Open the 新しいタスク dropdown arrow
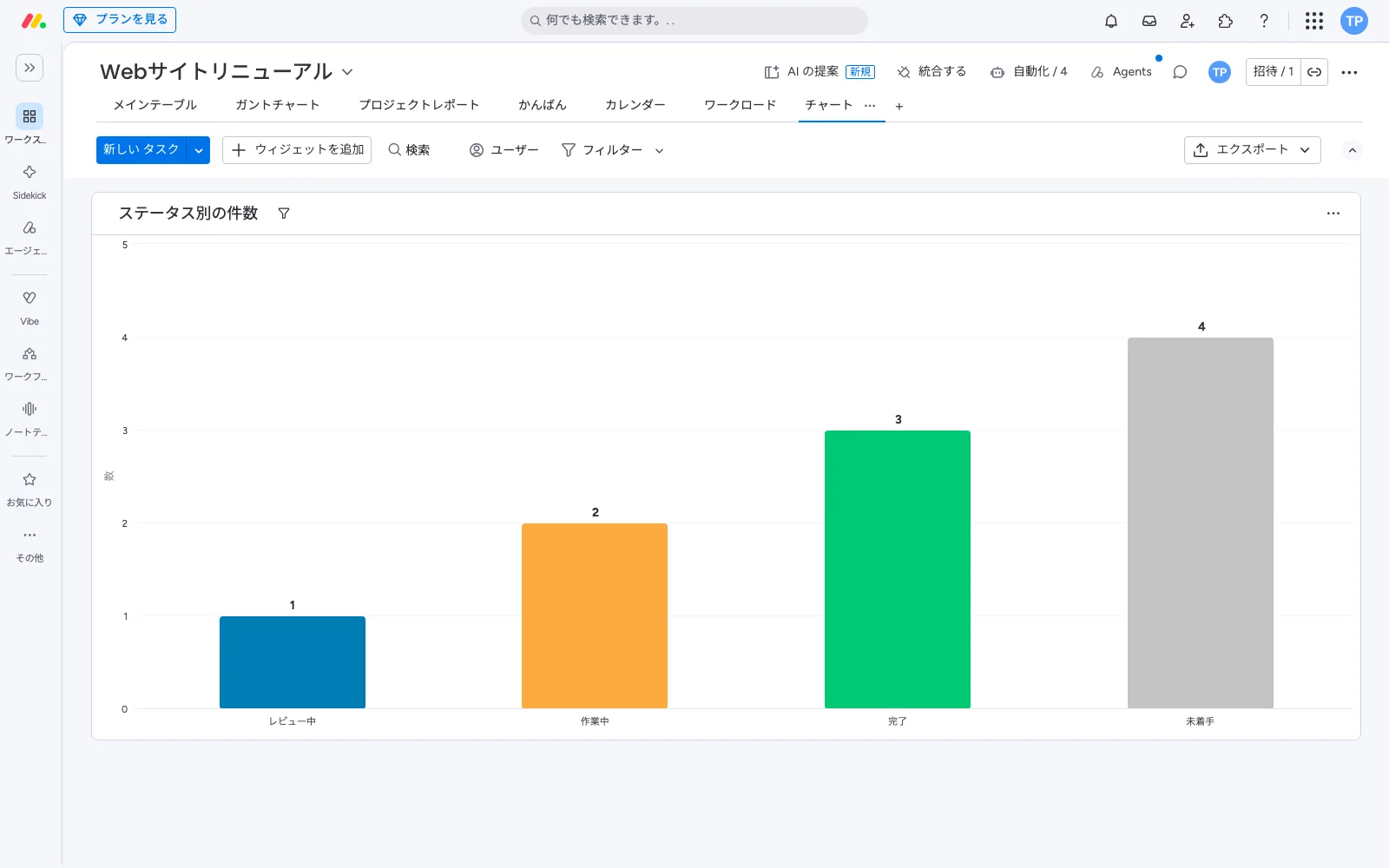1389x868 pixels. pyautogui.click(x=199, y=150)
